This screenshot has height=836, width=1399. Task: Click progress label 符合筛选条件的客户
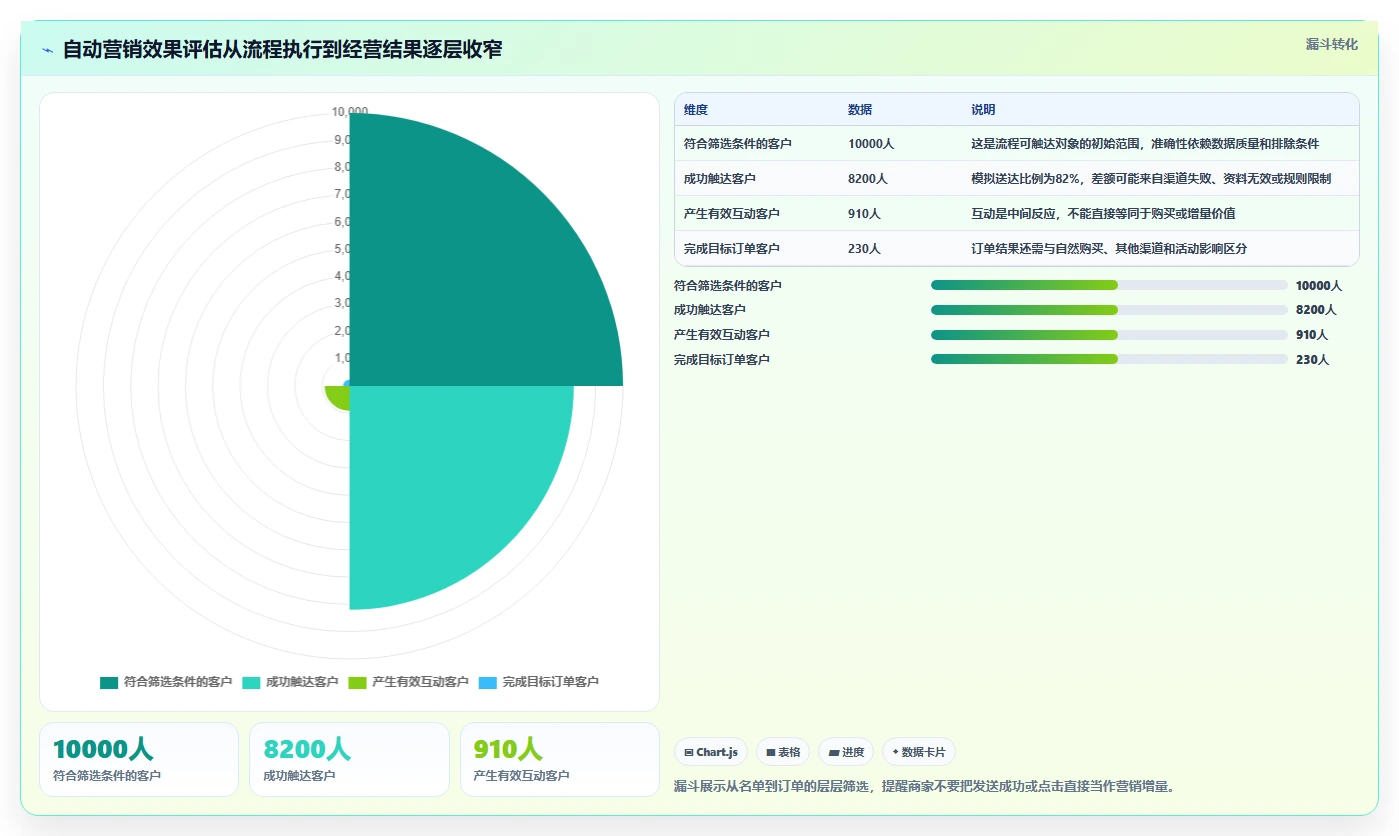tap(728, 285)
